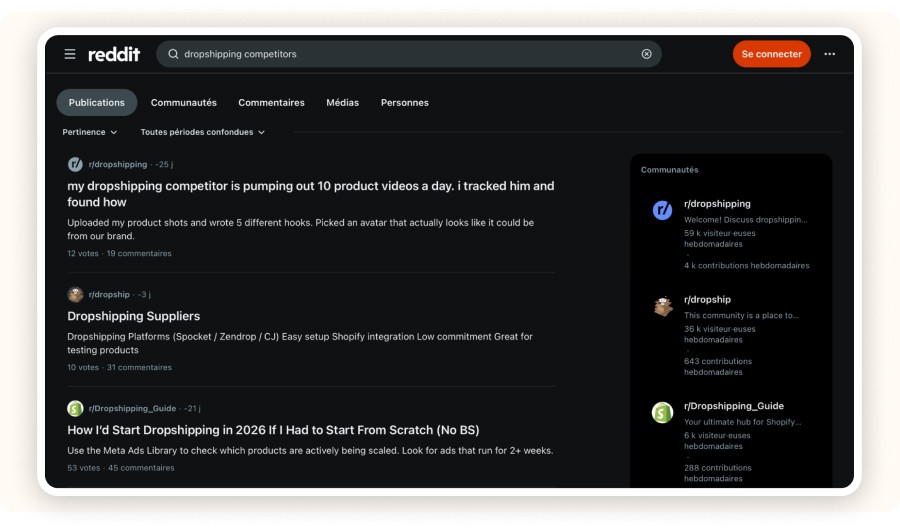Click r/dropshipping avatar on first post
The image size is (900, 532).
[75, 164]
